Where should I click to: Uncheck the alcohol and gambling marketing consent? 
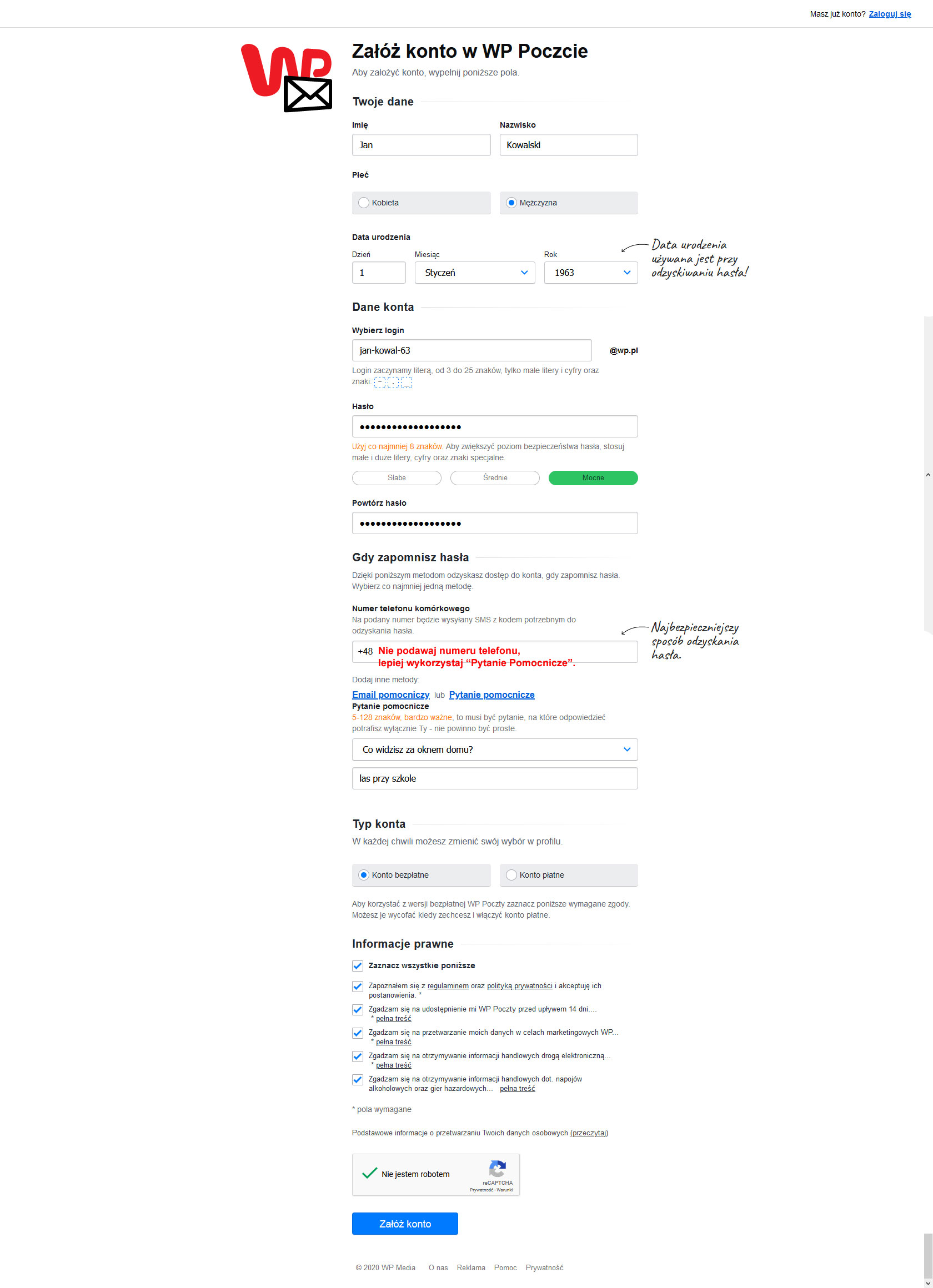pos(358,1079)
